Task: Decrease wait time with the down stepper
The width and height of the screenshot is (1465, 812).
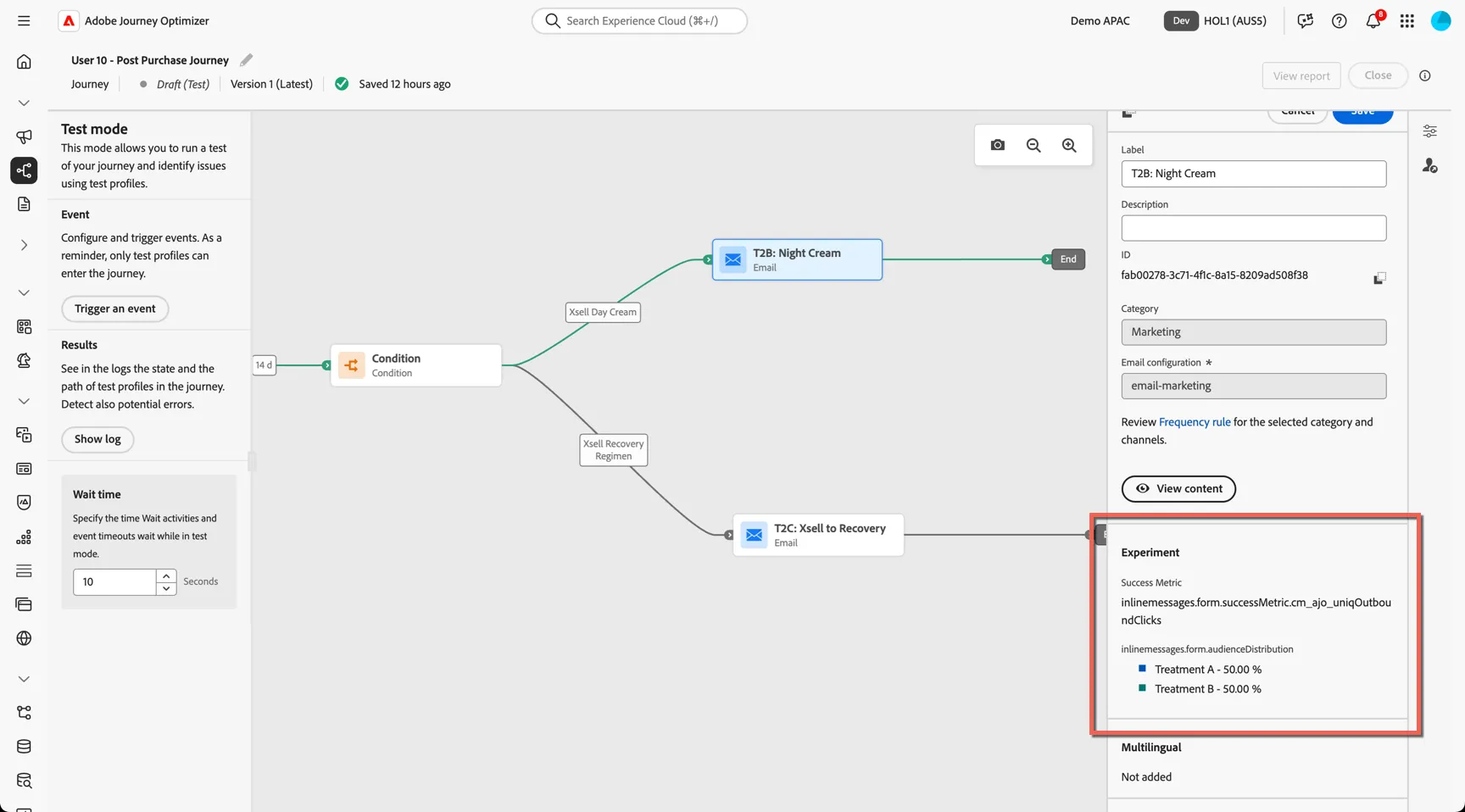Action: (x=166, y=588)
